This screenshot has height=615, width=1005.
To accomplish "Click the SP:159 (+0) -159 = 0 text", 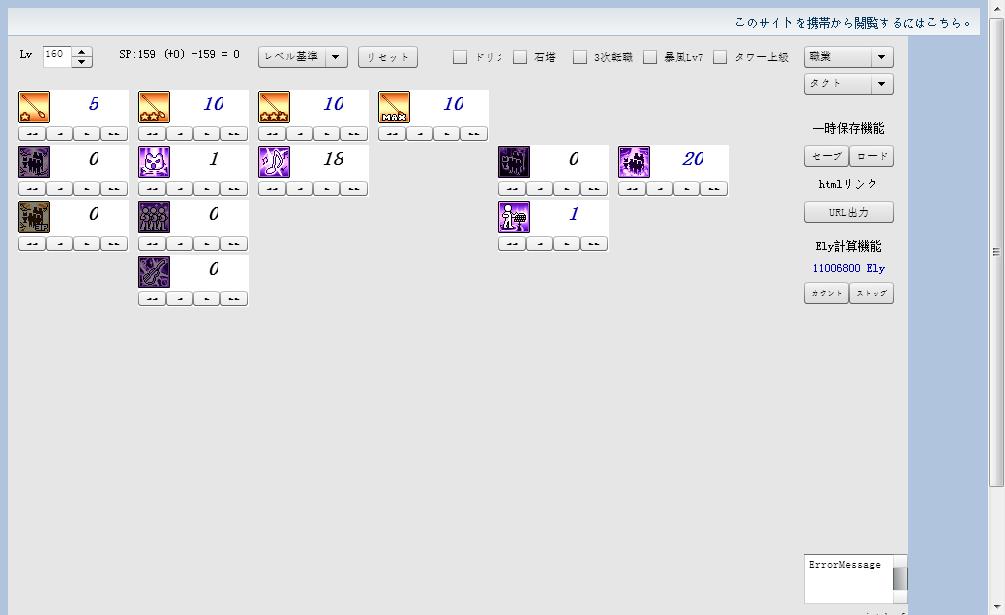I will click(x=179, y=54).
